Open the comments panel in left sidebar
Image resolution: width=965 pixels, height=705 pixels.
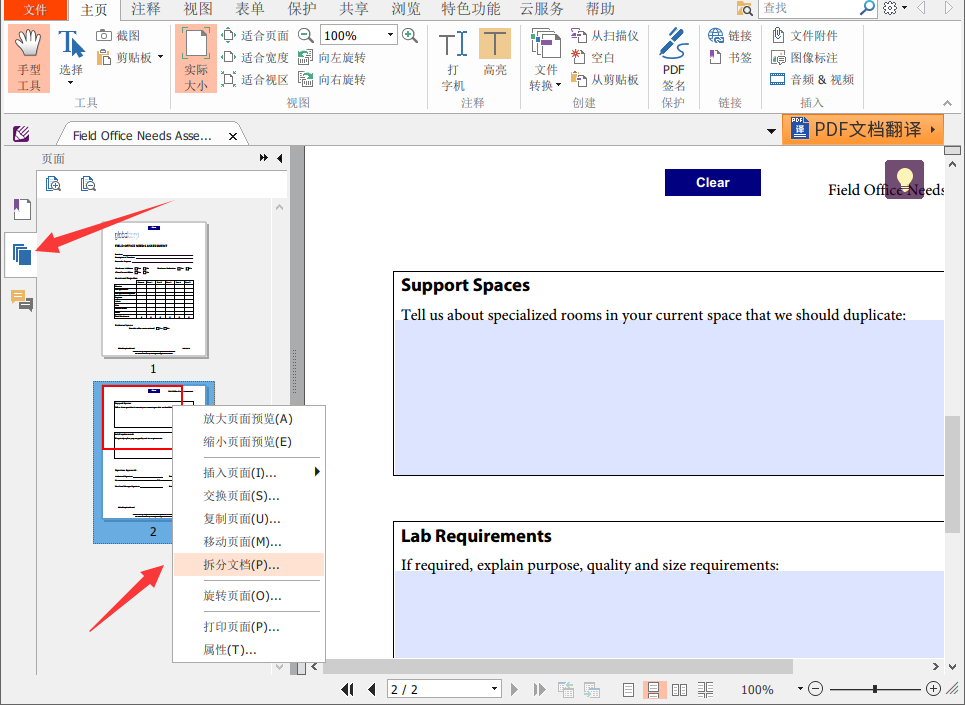pyautogui.click(x=21, y=300)
